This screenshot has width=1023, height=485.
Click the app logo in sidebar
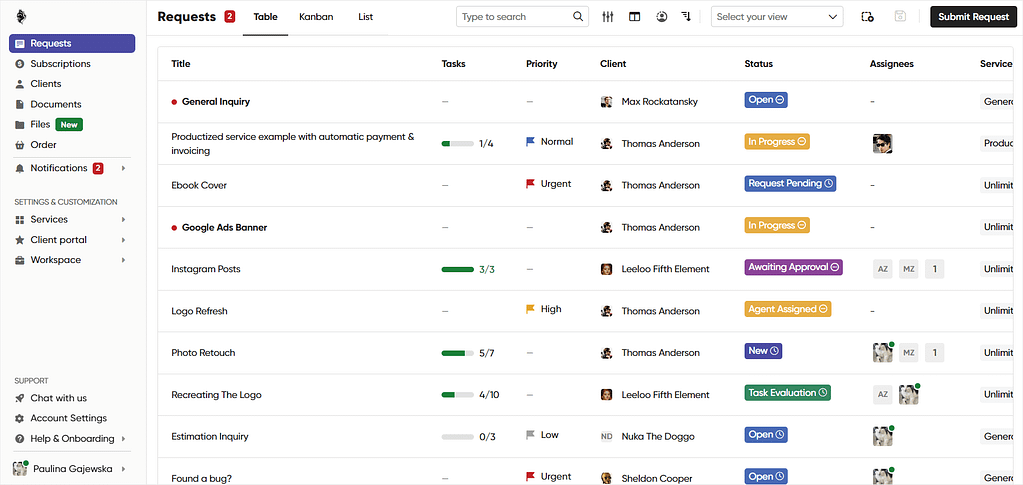(21, 16)
